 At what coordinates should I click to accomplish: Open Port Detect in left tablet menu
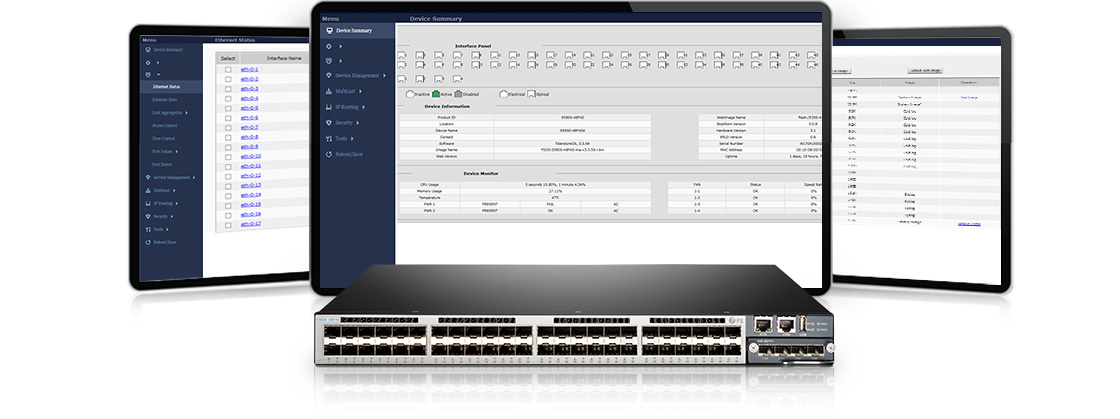click(162, 164)
